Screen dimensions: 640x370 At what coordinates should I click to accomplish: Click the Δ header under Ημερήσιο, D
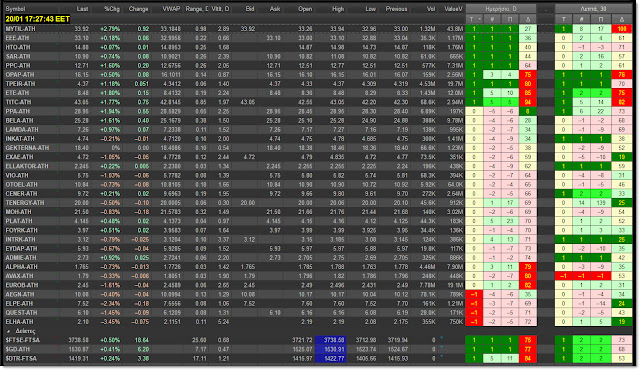point(528,19)
